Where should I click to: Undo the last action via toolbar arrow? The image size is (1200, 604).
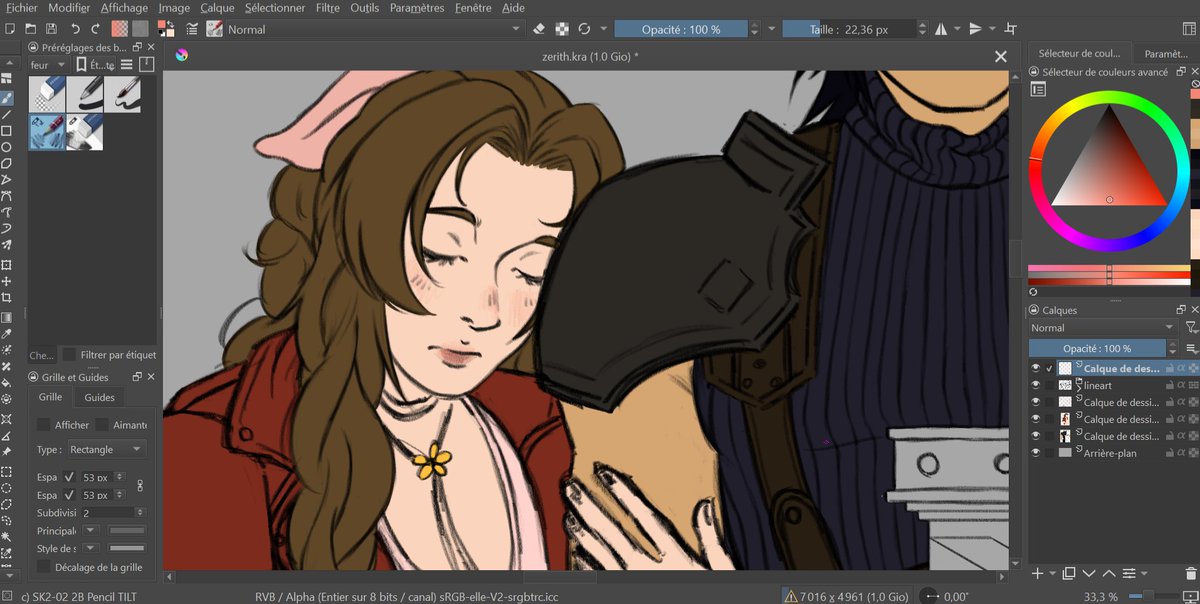click(75, 30)
